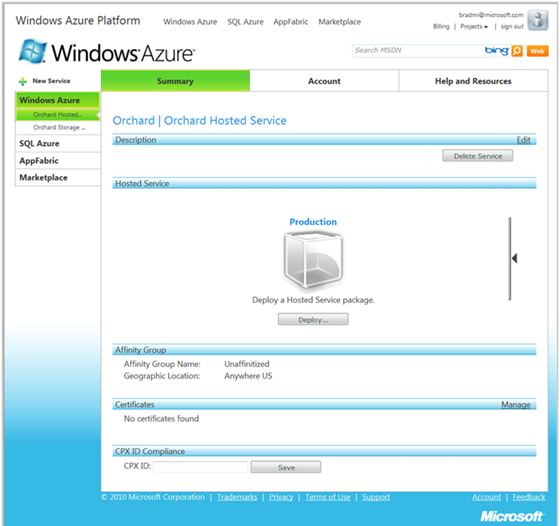Viewport: 560px width, 526px height.
Task: Click the user avatar icon
Action: 538,20
